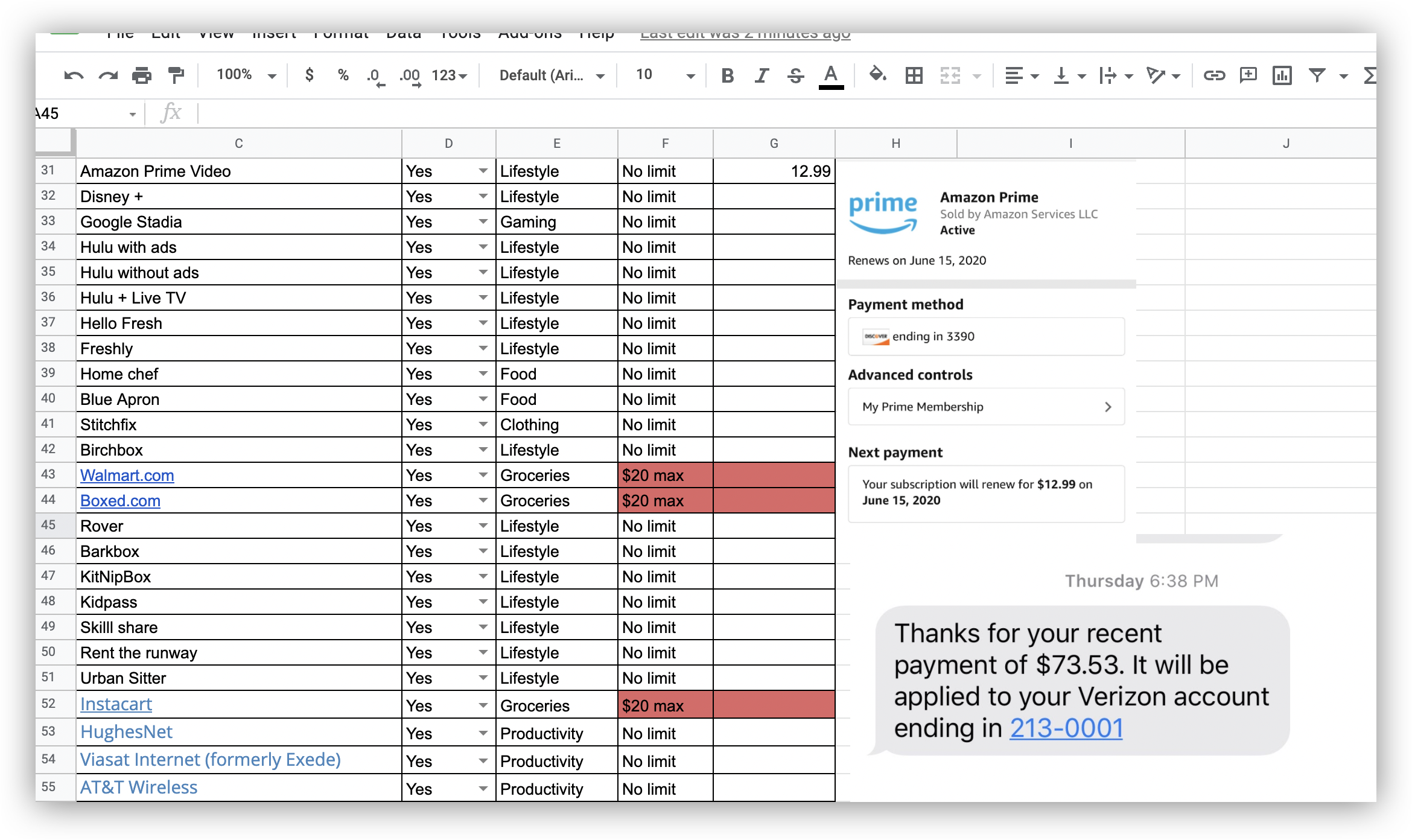Viewport: 1412px width, 840px height.
Task: Open the Instacart link
Action: coord(116,704)
